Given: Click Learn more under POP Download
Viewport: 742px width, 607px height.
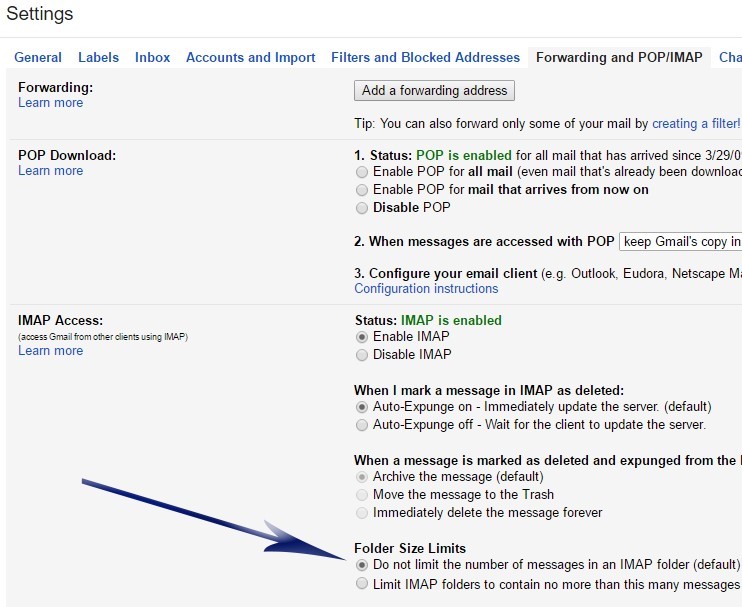Looking at the screenshot, I should pyautogui.click(x=50, y=171).
